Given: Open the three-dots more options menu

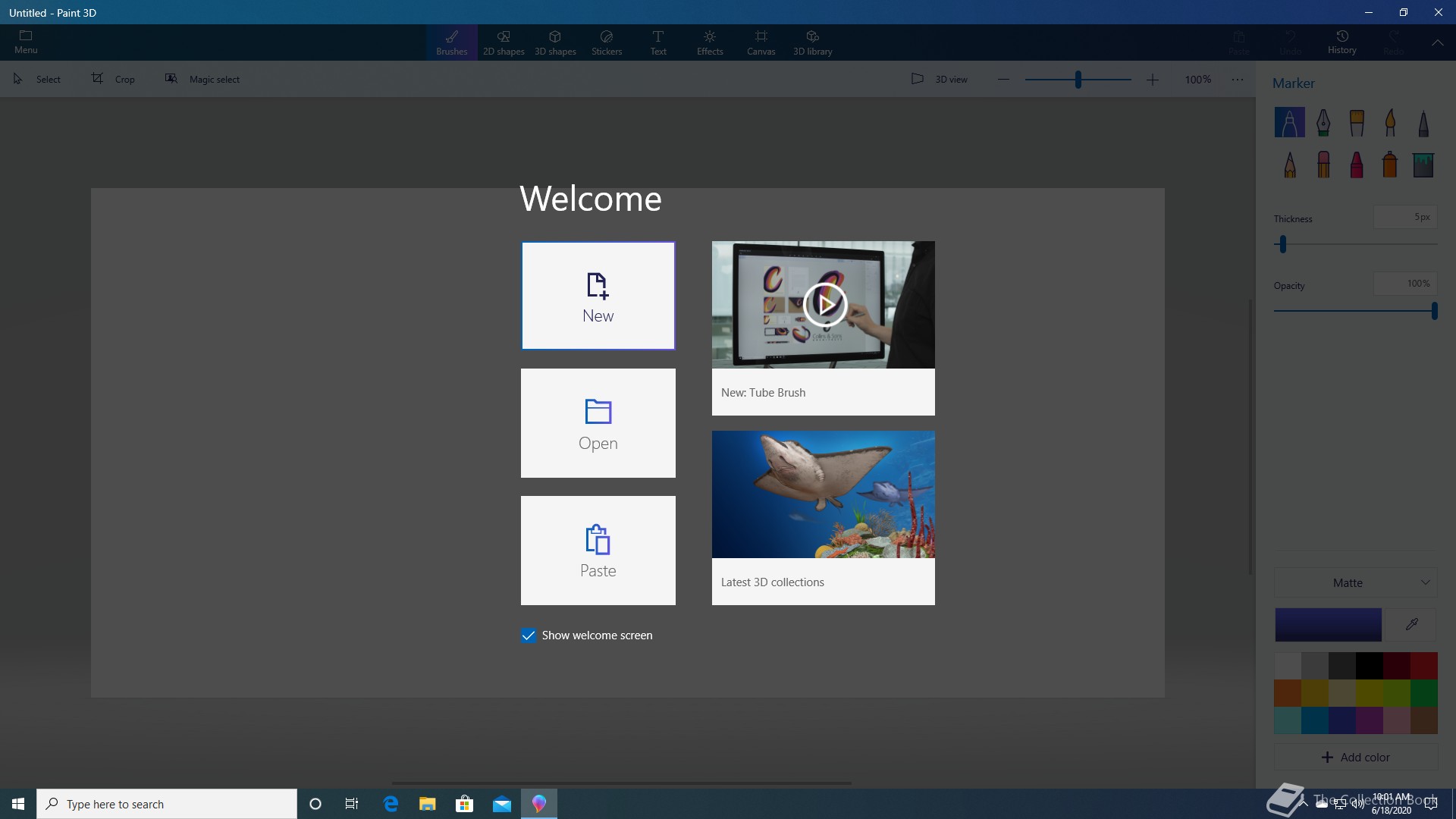Looking at the screenshot, I should click(1238, 79).
